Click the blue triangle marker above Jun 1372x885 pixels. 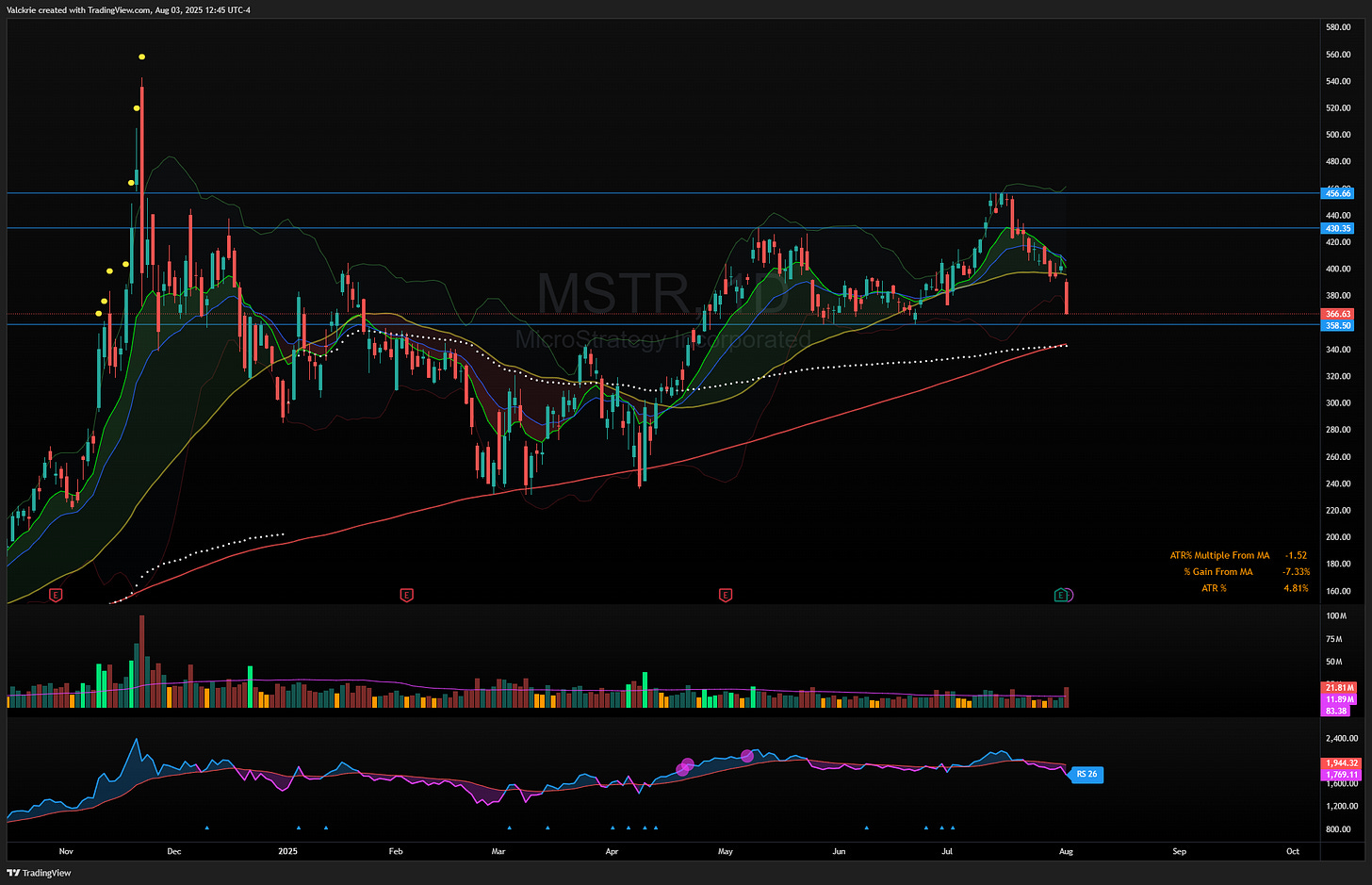[x=866, y=828]
